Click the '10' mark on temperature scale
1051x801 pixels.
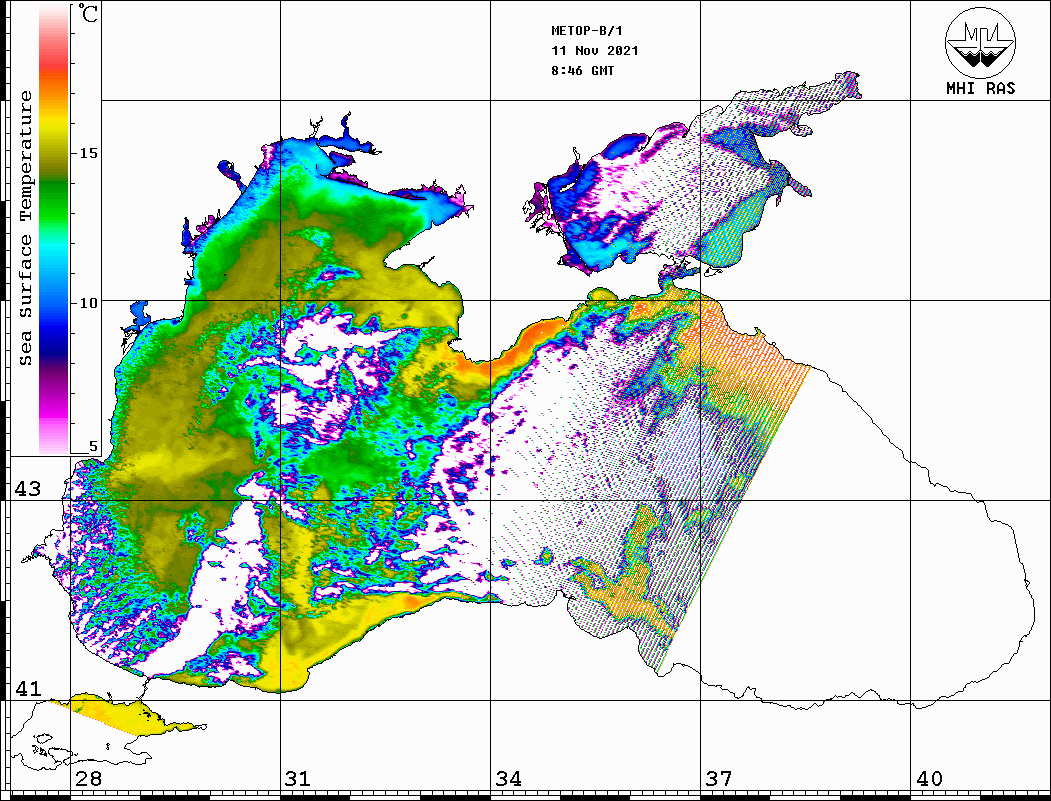click(x=88, y=303)
